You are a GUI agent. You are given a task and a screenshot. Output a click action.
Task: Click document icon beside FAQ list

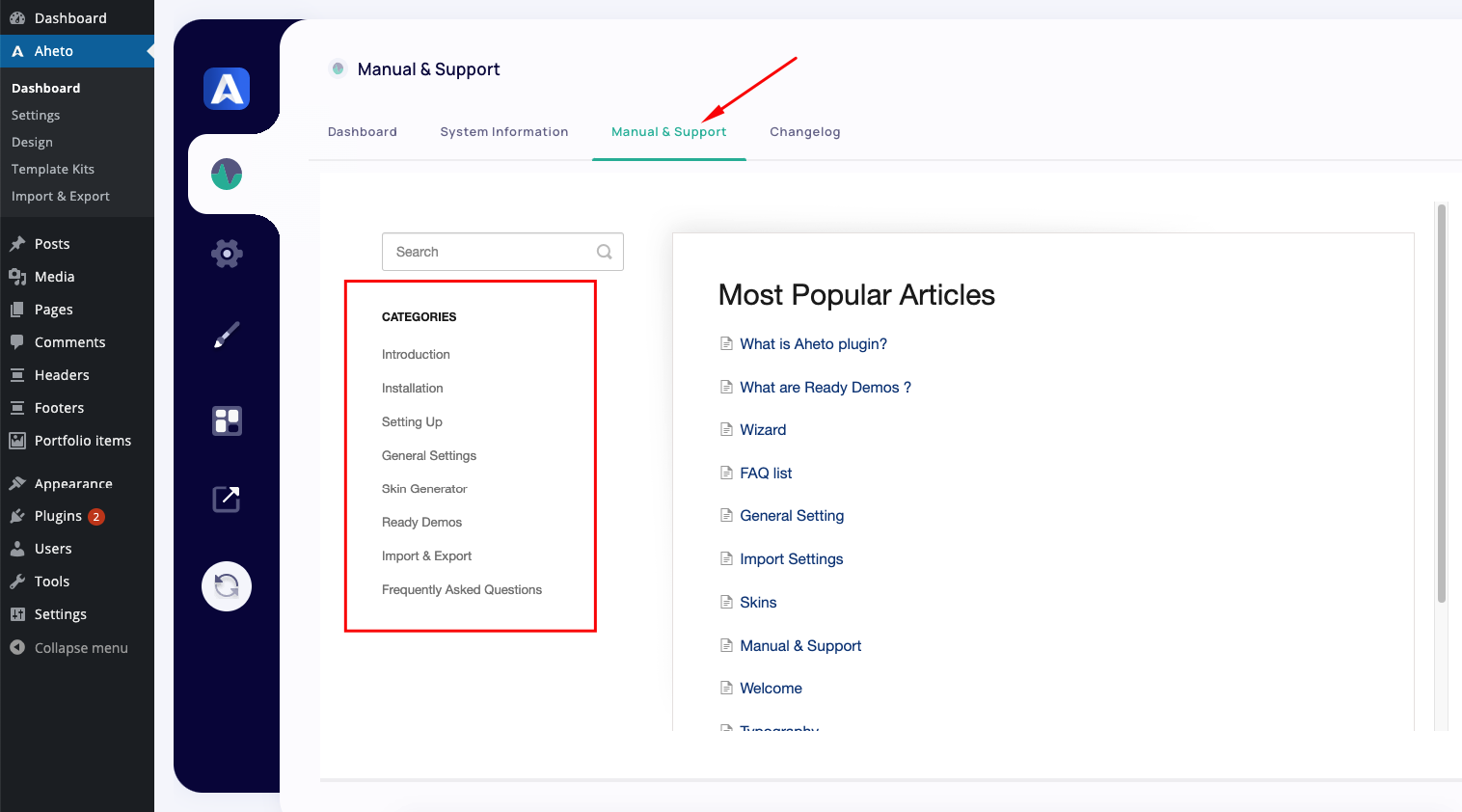coord(726,473)
